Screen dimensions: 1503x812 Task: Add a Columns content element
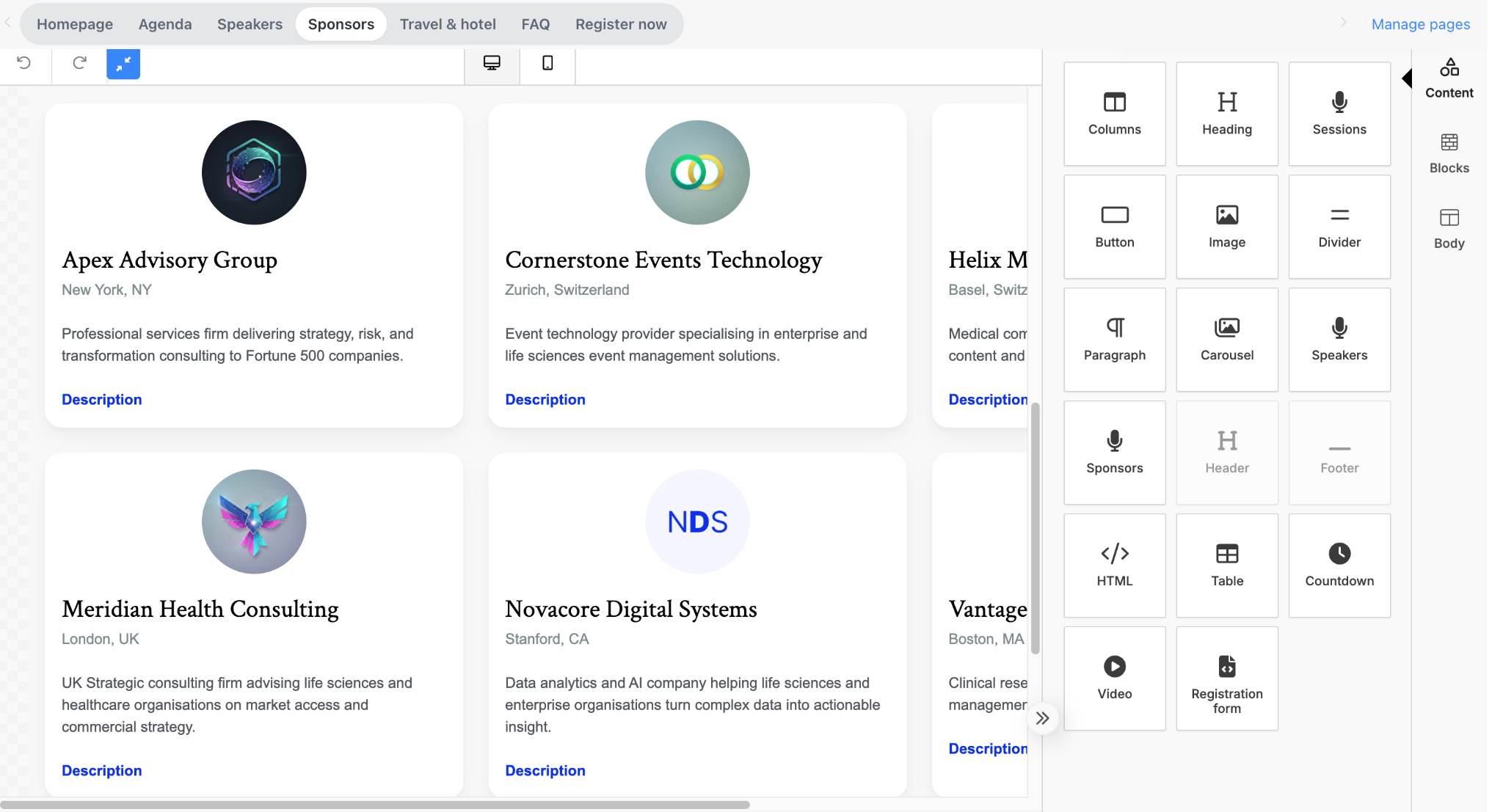point(1115,114)
